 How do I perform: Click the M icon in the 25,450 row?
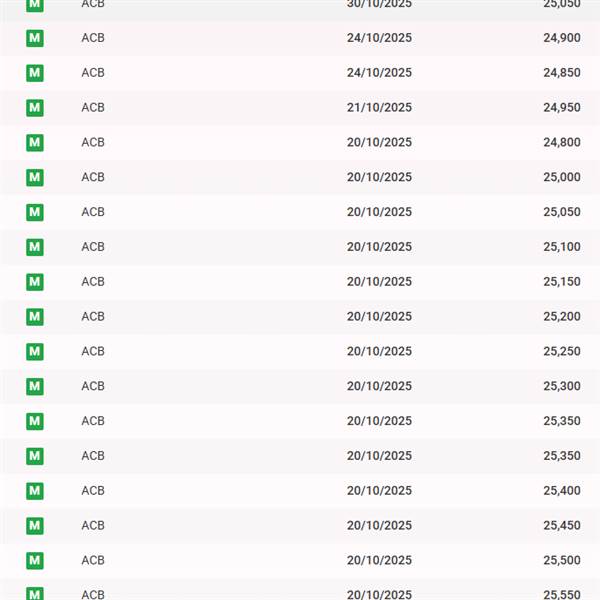point(35,525)
